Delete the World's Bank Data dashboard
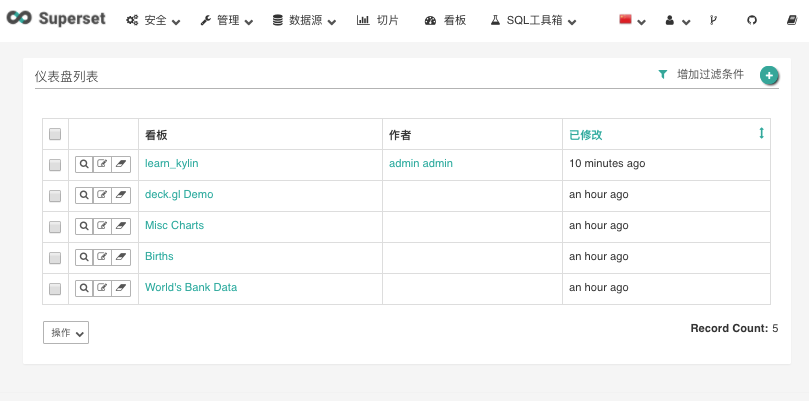The image size is (809, 401). (x=121, y=288)
